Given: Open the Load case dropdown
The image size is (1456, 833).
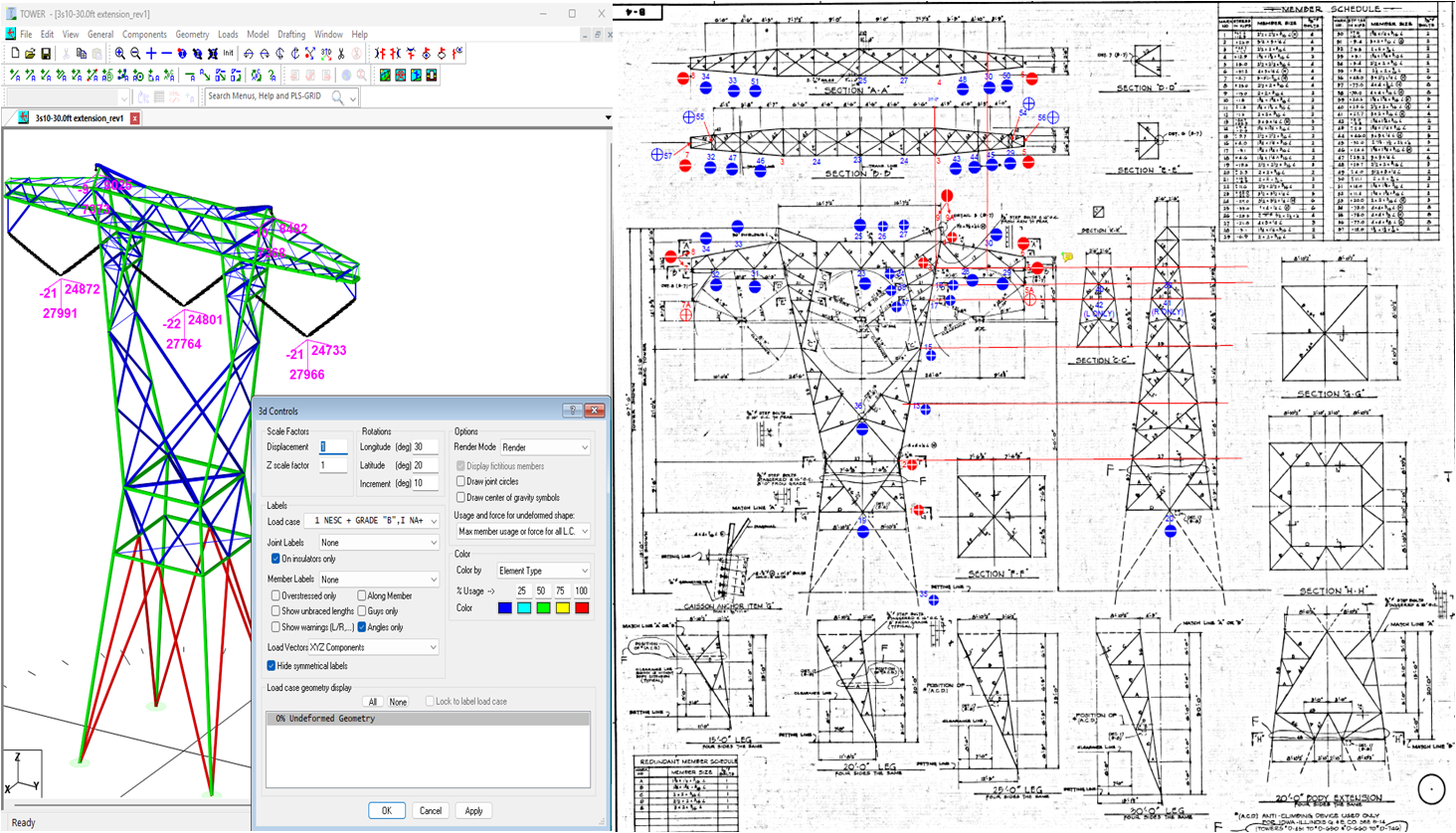Looking at the screenshot, I should tap(372, 521).
